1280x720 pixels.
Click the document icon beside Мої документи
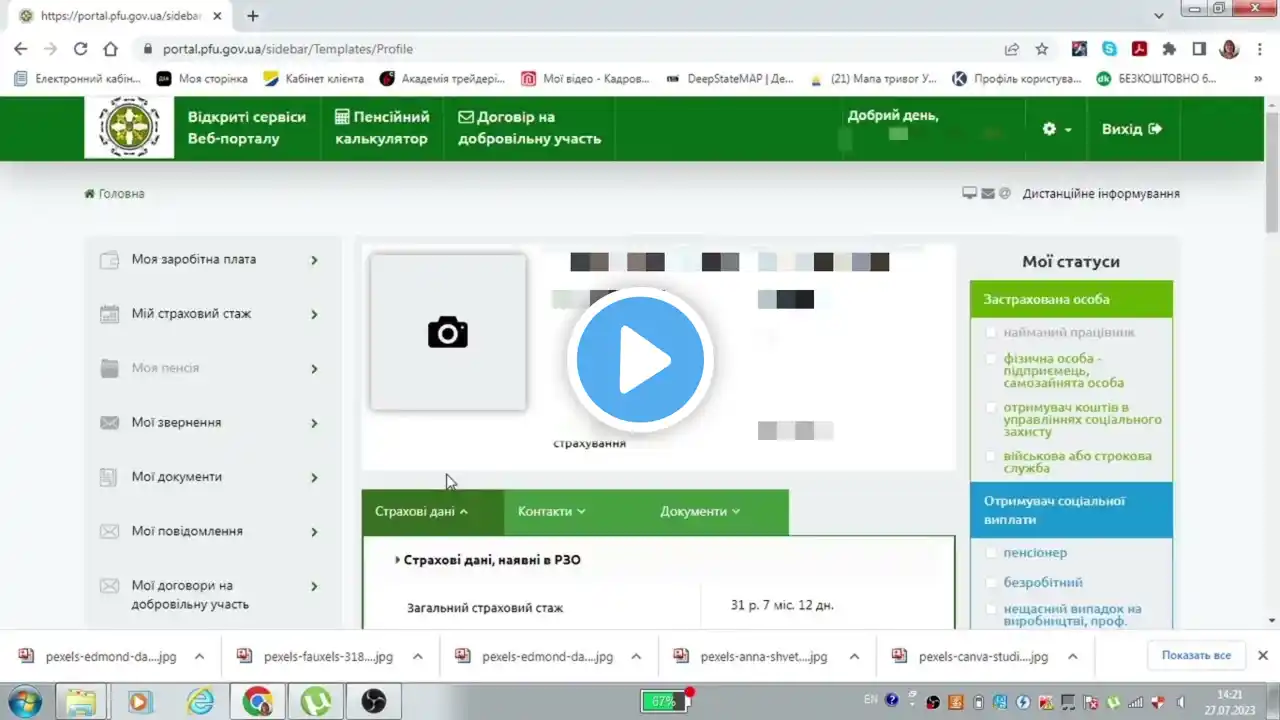click(x=110, y=477)
